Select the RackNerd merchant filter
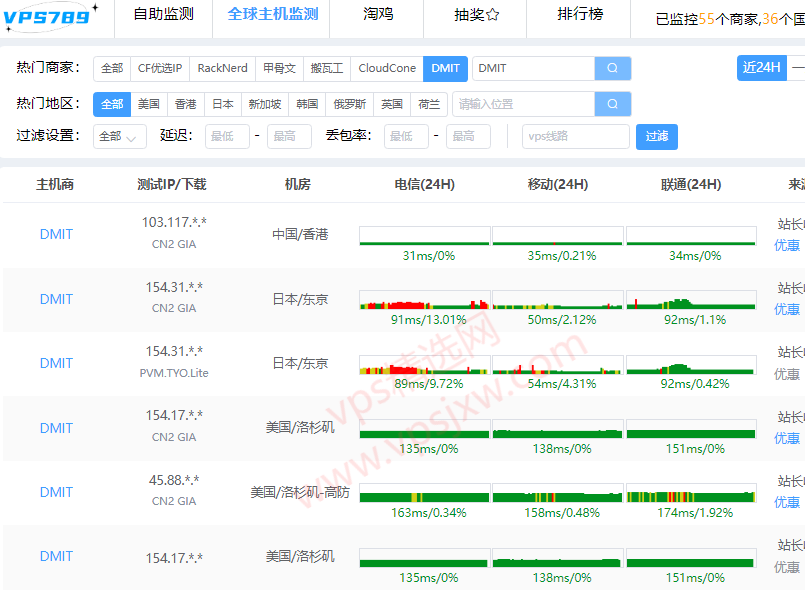805x594 pixels. point(222,68)
